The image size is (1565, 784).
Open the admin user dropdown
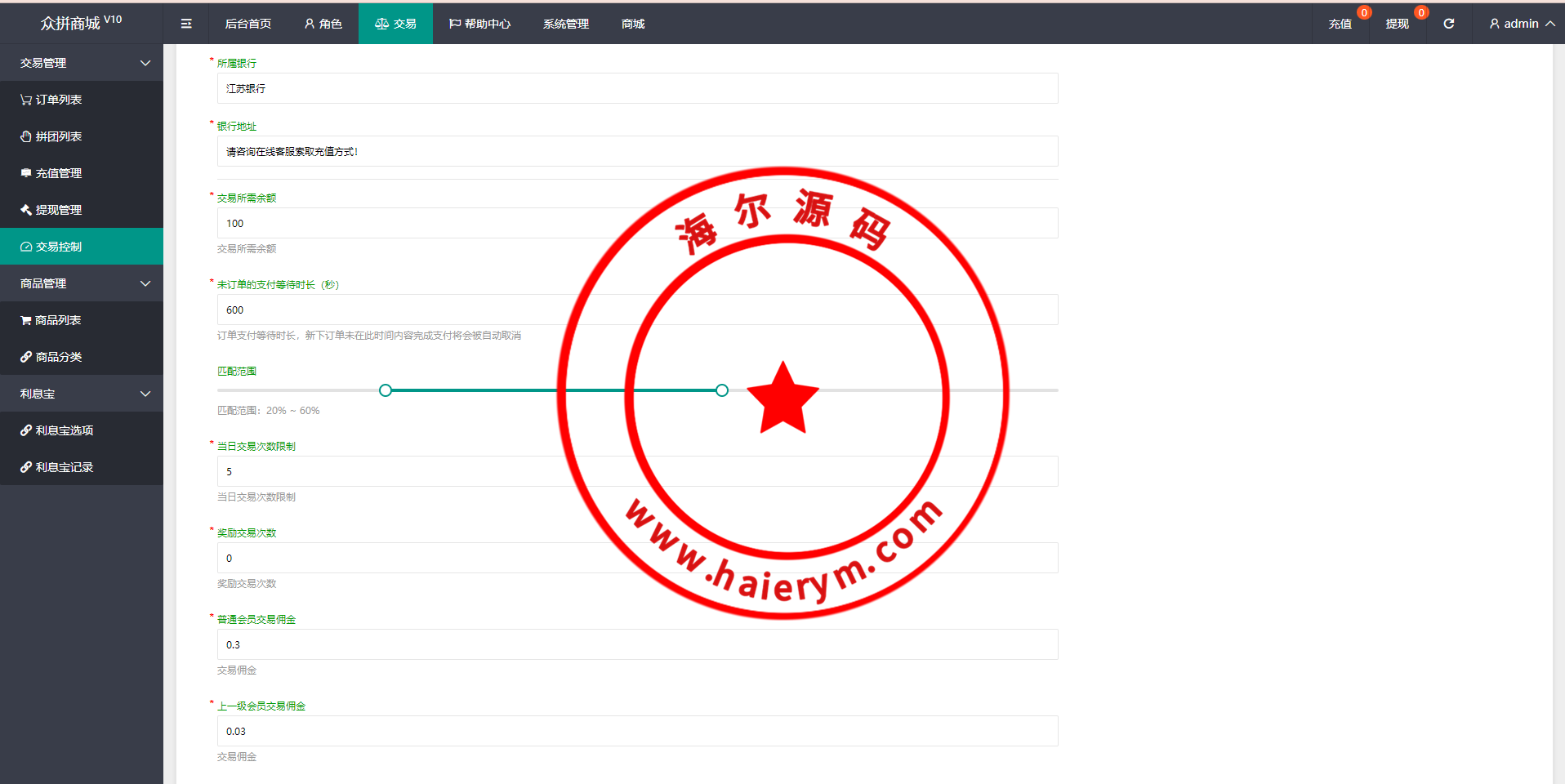(1521, 24)
